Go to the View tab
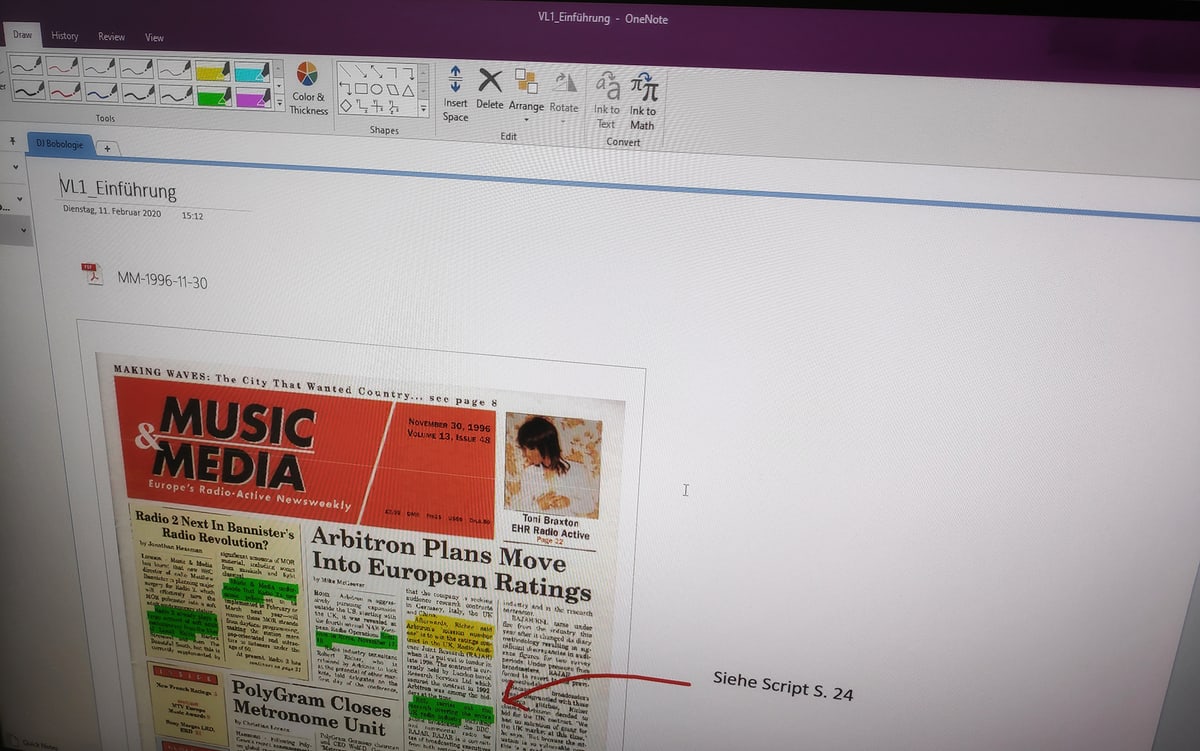This screenshot has height=751, width=1200. (154, 38)
